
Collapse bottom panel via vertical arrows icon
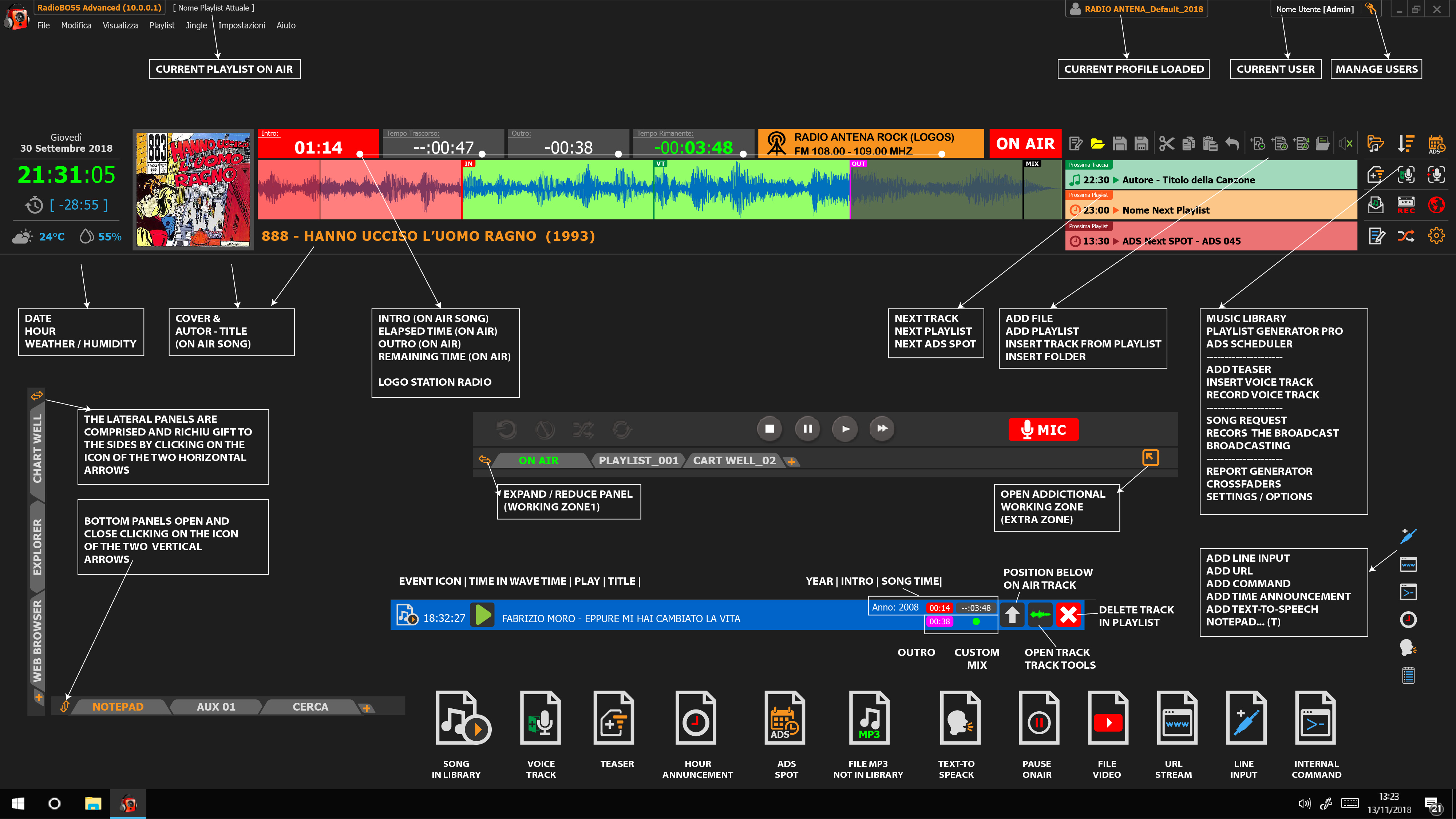click(64, 706)
